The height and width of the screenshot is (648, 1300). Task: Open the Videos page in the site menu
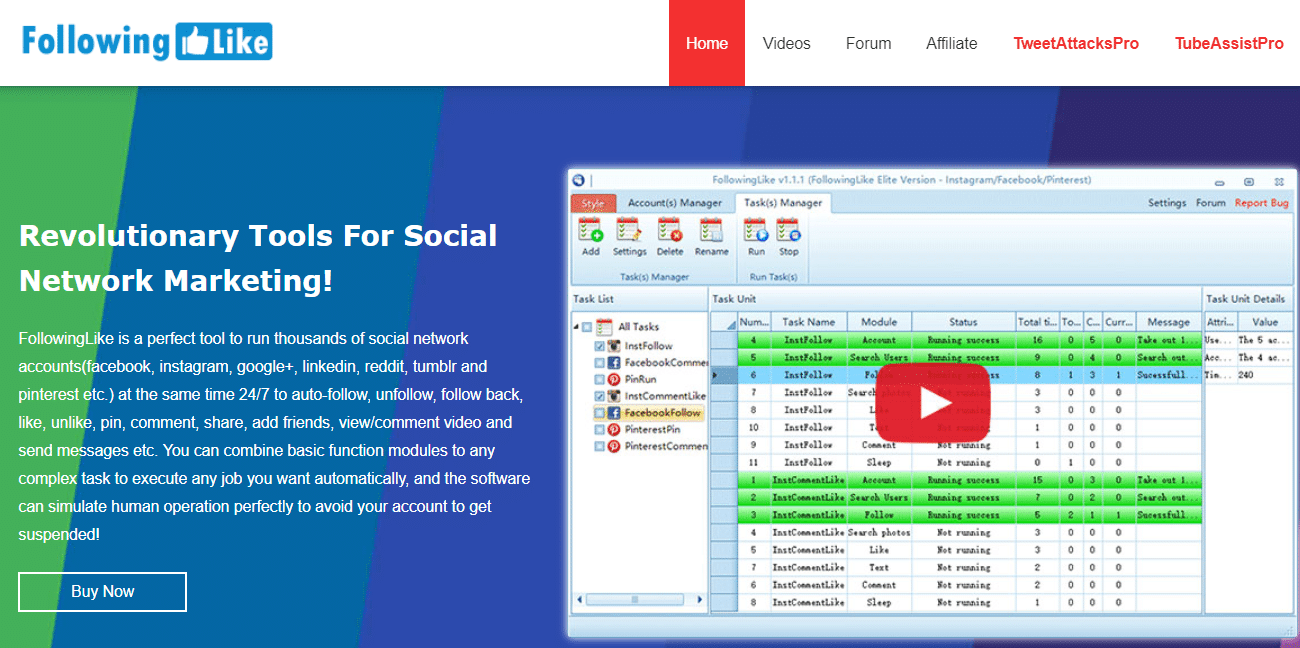(787, 43)
